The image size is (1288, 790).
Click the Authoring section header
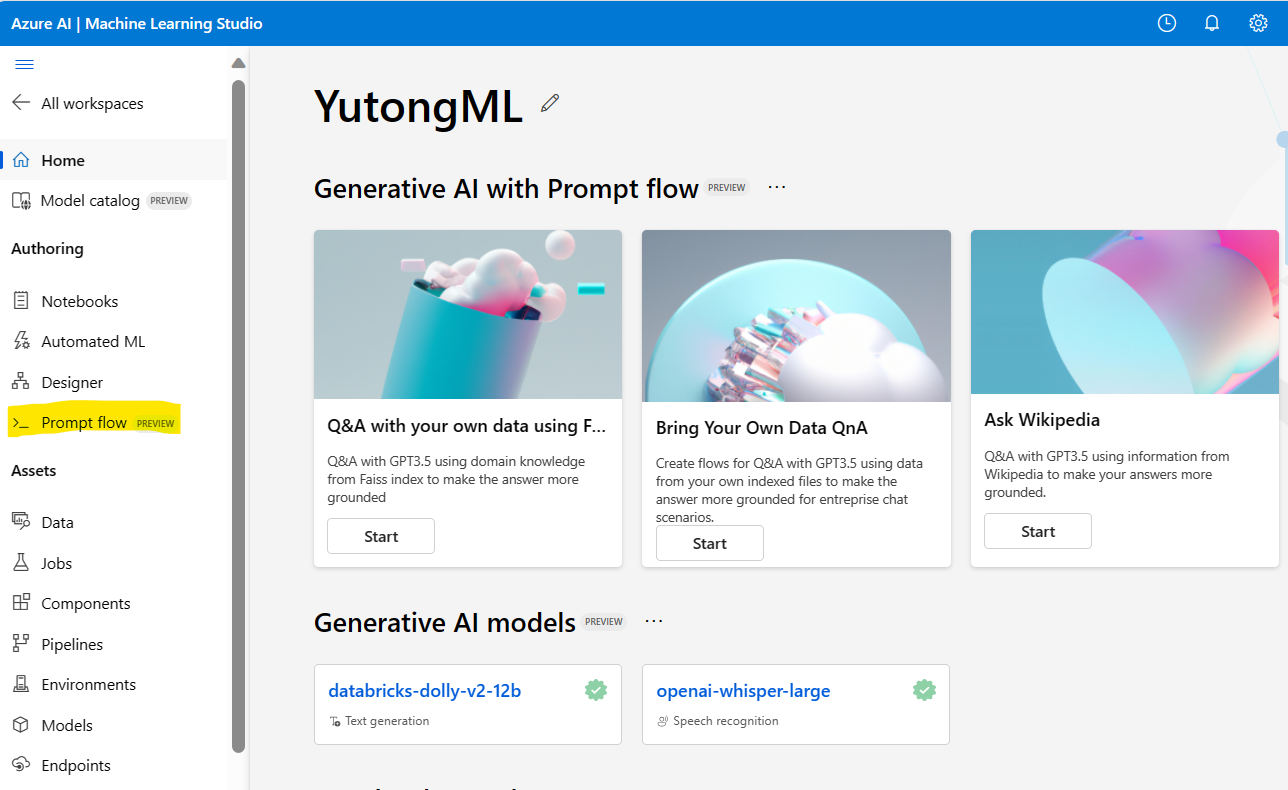tap(47, 248)
